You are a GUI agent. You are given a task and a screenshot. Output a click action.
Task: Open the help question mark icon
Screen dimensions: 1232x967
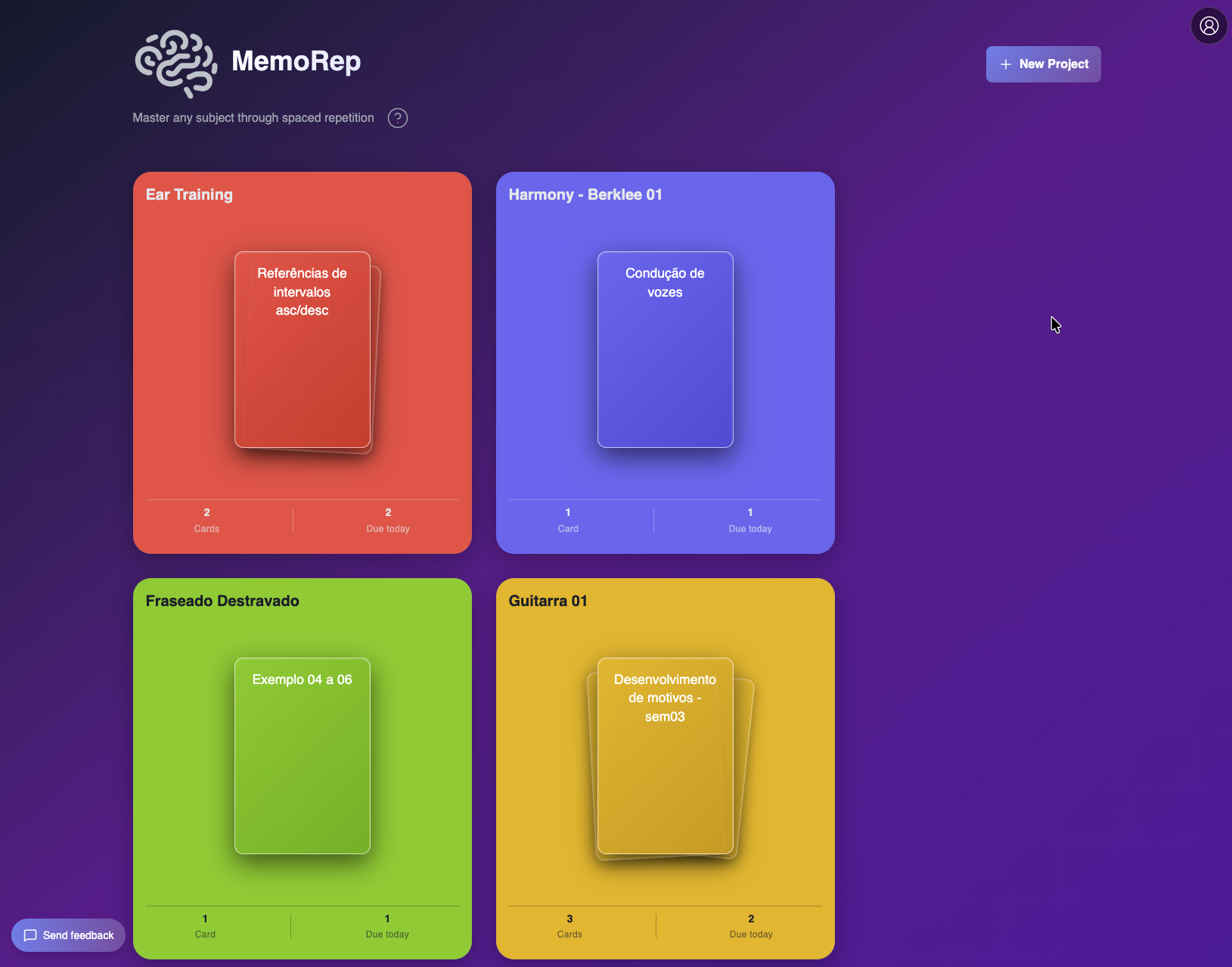pyautogui.click(x=398, y=118)
